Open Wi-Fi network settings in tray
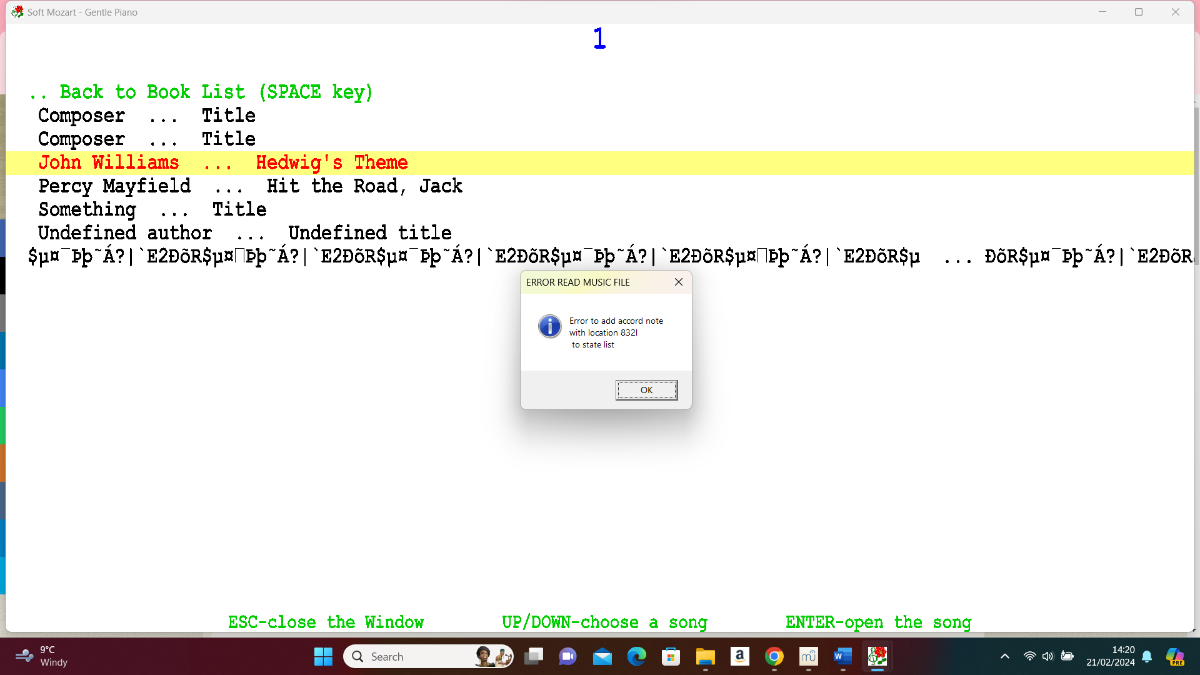 point(1030,656)
